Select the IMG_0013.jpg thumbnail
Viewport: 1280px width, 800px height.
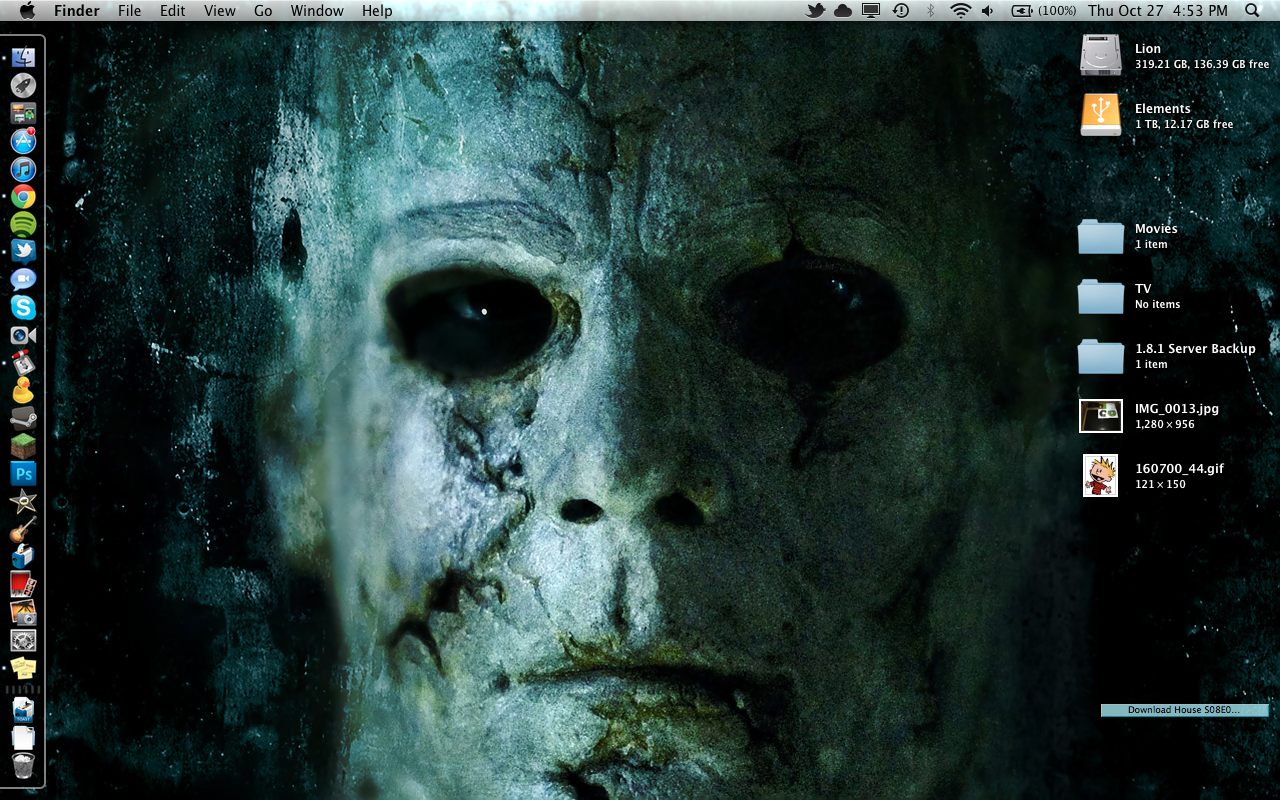(x=1101, y=415)
